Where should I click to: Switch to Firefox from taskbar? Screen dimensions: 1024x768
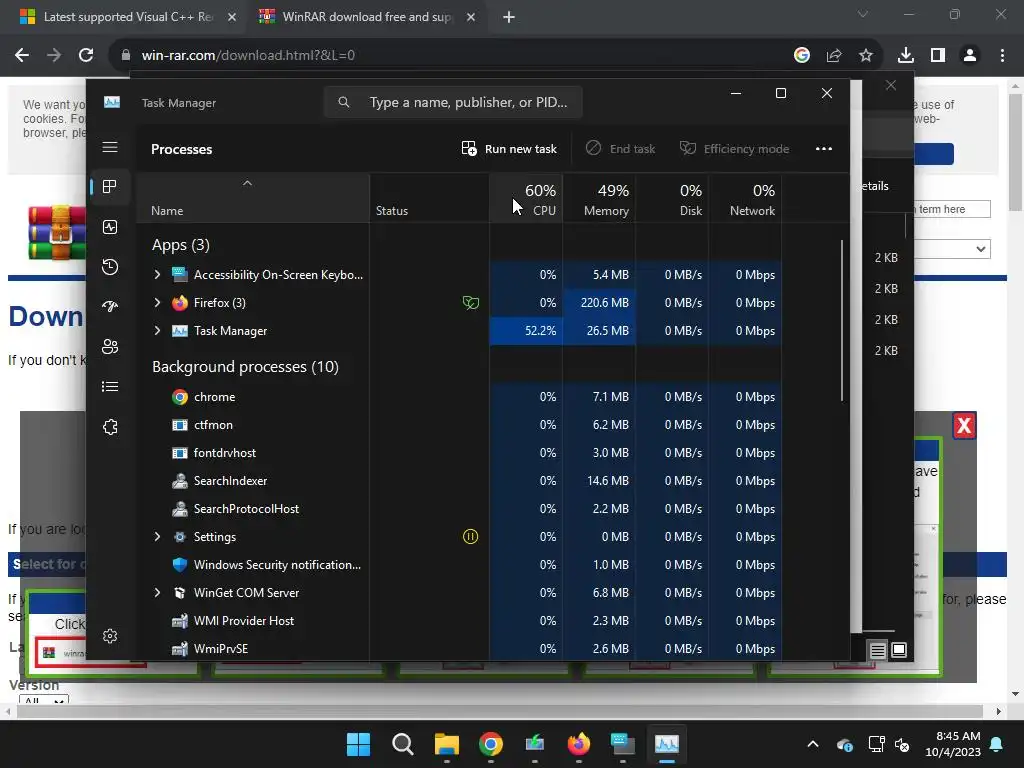coord(579,744)
